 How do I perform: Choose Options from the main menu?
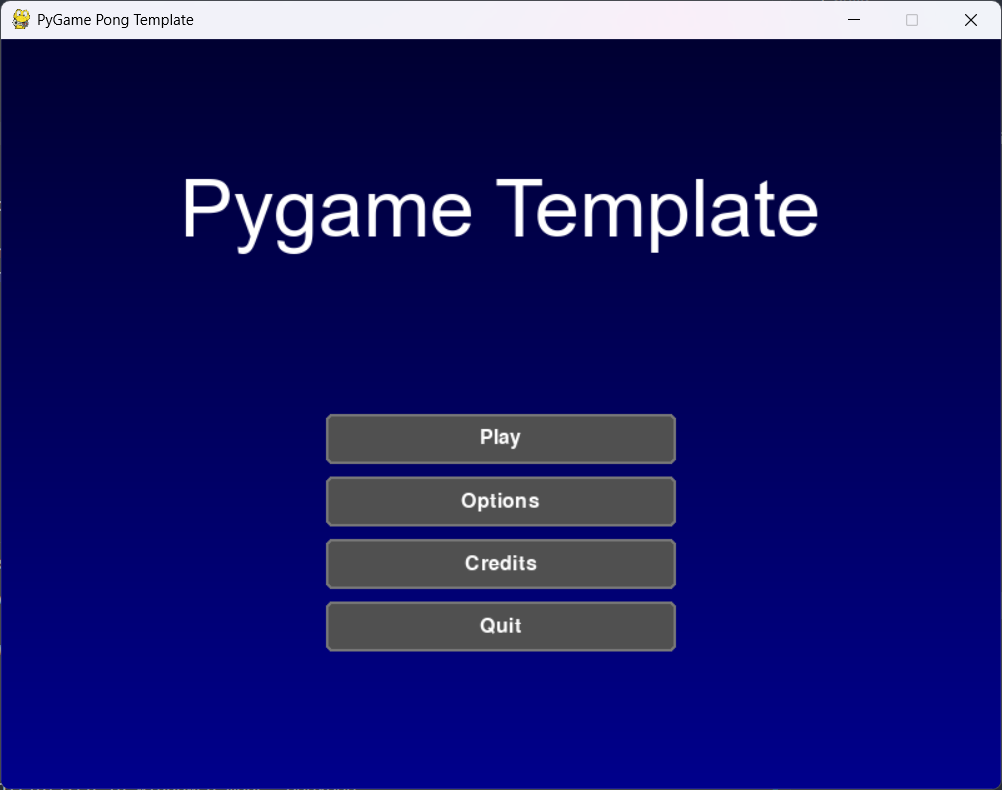tap(500, 501)
